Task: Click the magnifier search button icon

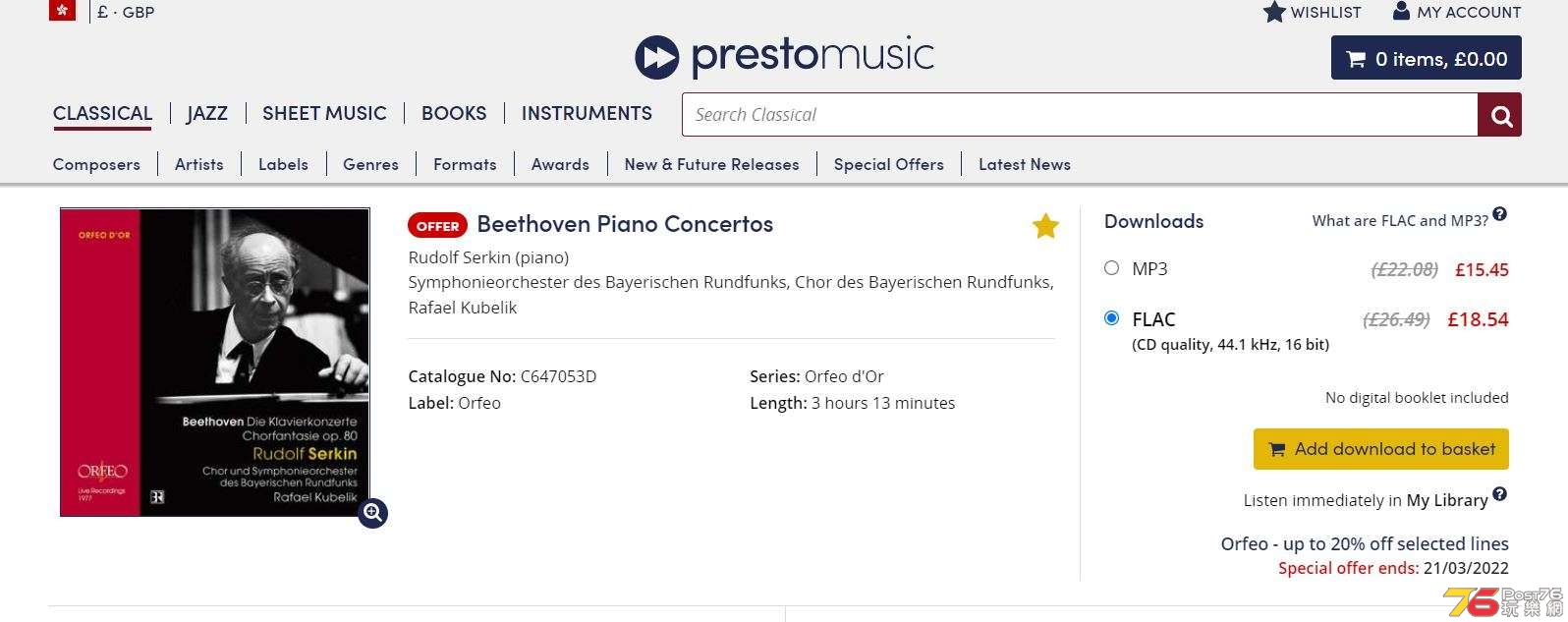Action: 1500,115
